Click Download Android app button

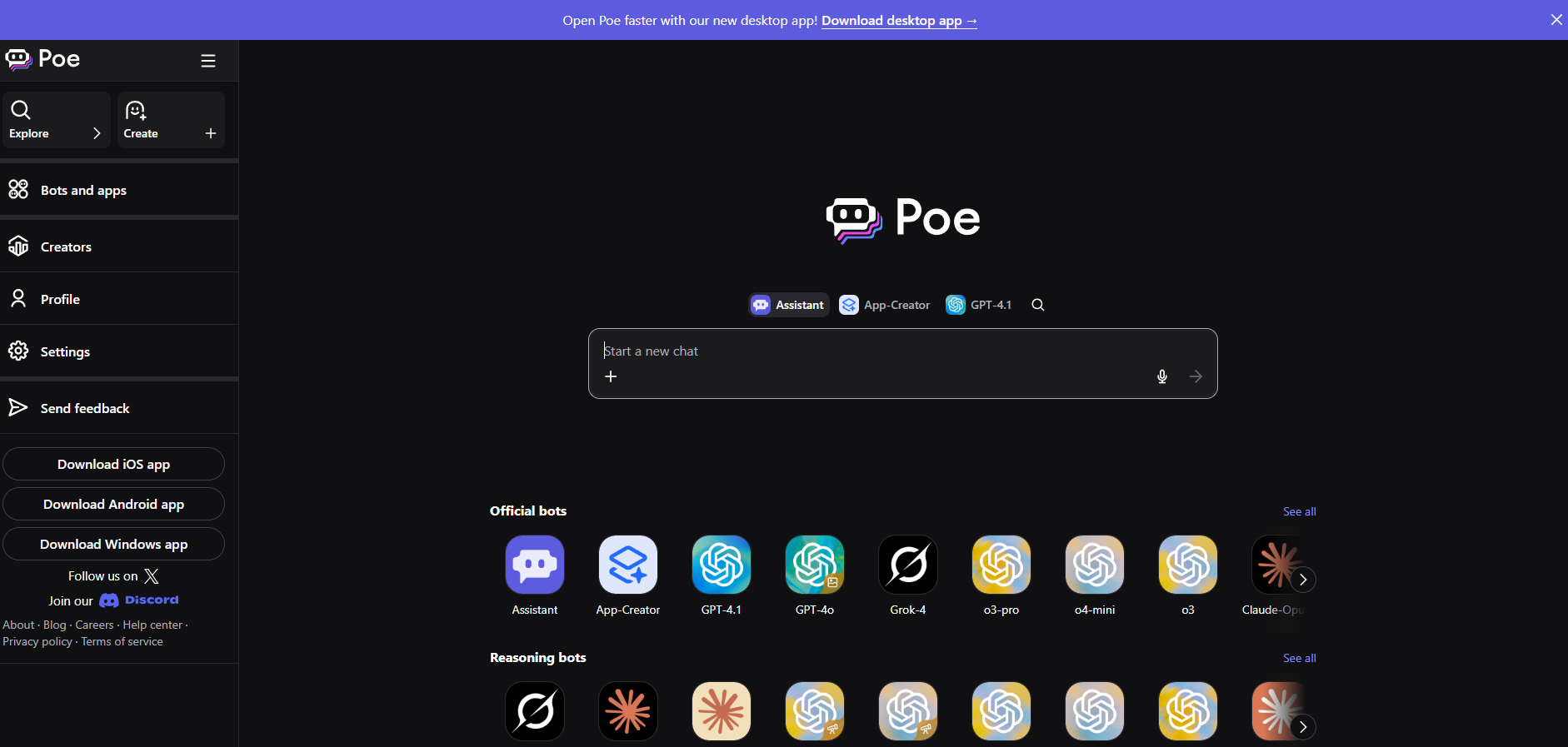pos(113,504)
